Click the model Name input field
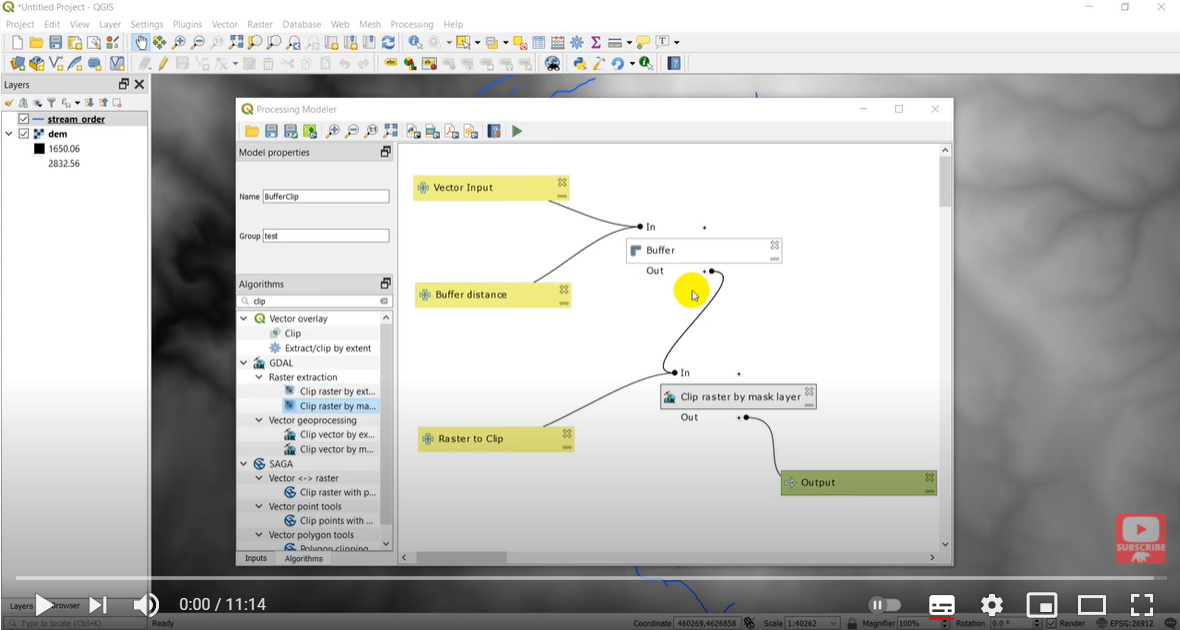 click(x=325, y=196)
